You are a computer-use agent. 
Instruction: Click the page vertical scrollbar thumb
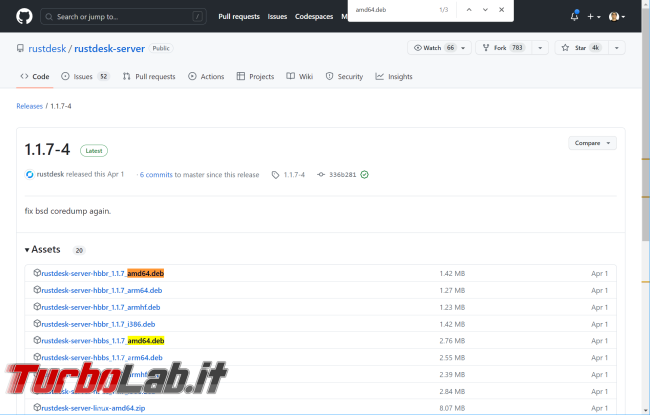click(645, 124)
